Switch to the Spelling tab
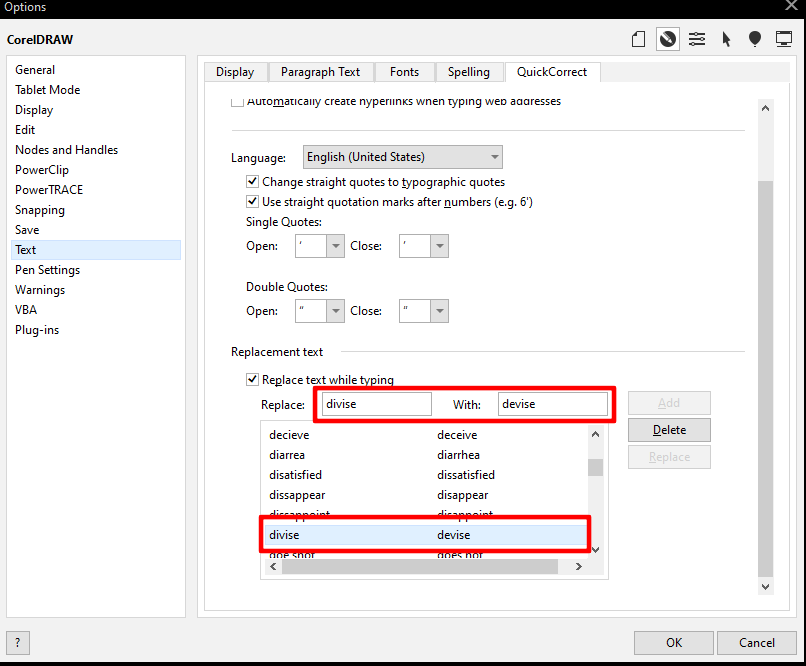 click(469, 72)
